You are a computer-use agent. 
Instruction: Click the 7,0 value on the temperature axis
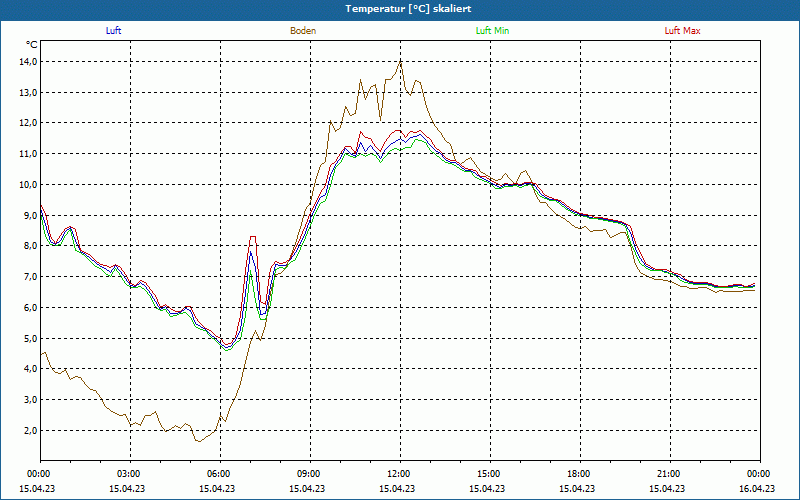31,277
